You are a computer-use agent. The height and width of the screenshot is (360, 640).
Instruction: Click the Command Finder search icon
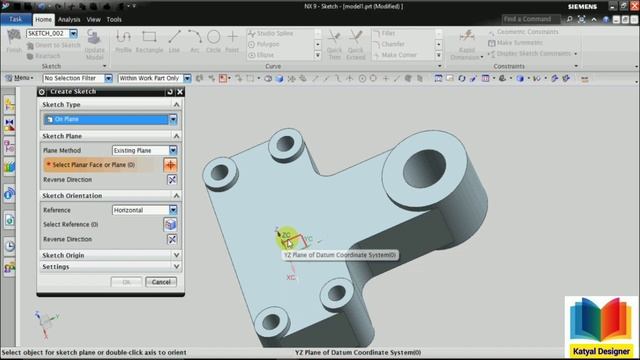tap(569, 19)
